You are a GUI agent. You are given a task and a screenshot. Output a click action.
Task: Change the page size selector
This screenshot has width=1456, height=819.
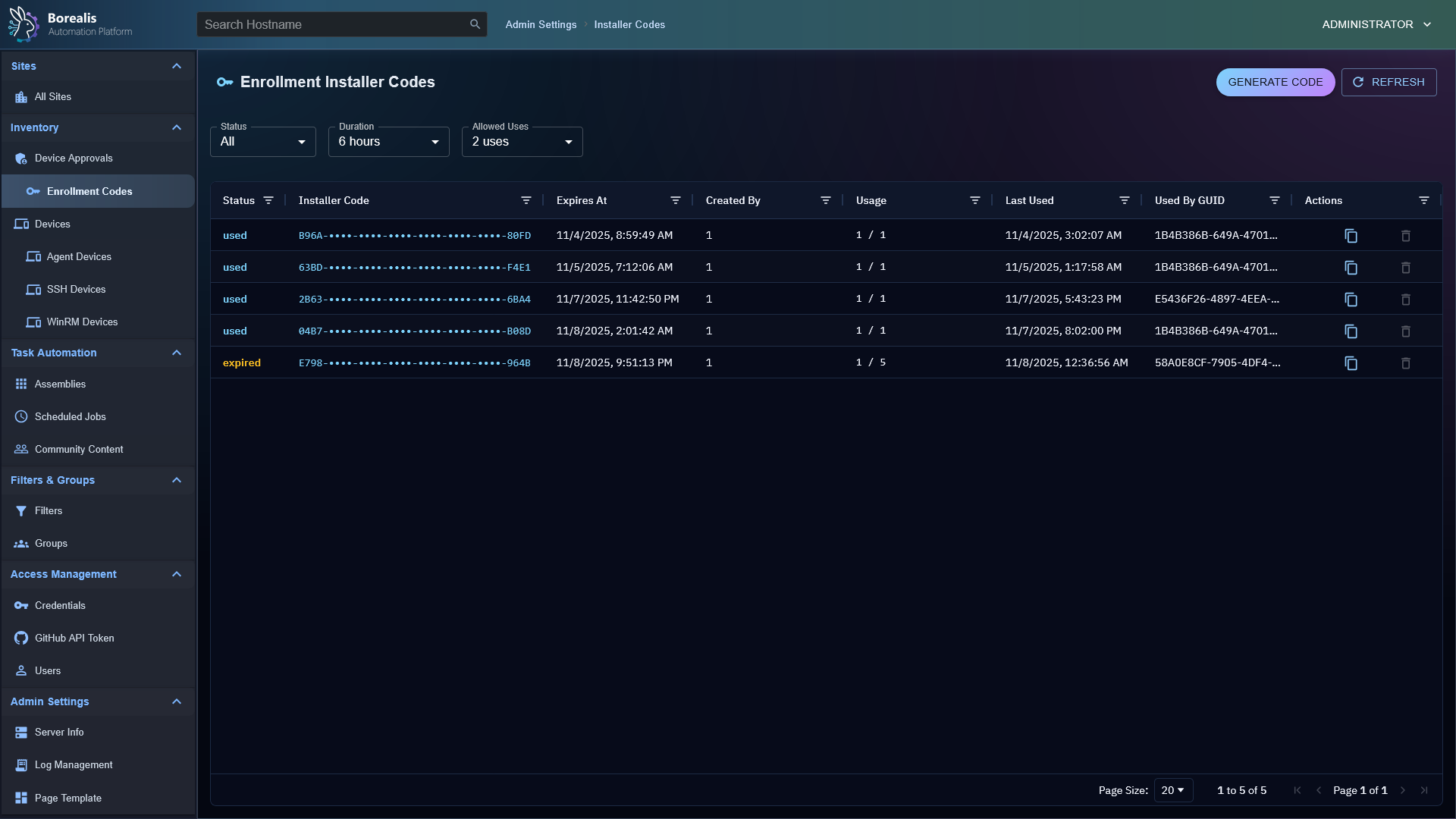click(1172, 790)
